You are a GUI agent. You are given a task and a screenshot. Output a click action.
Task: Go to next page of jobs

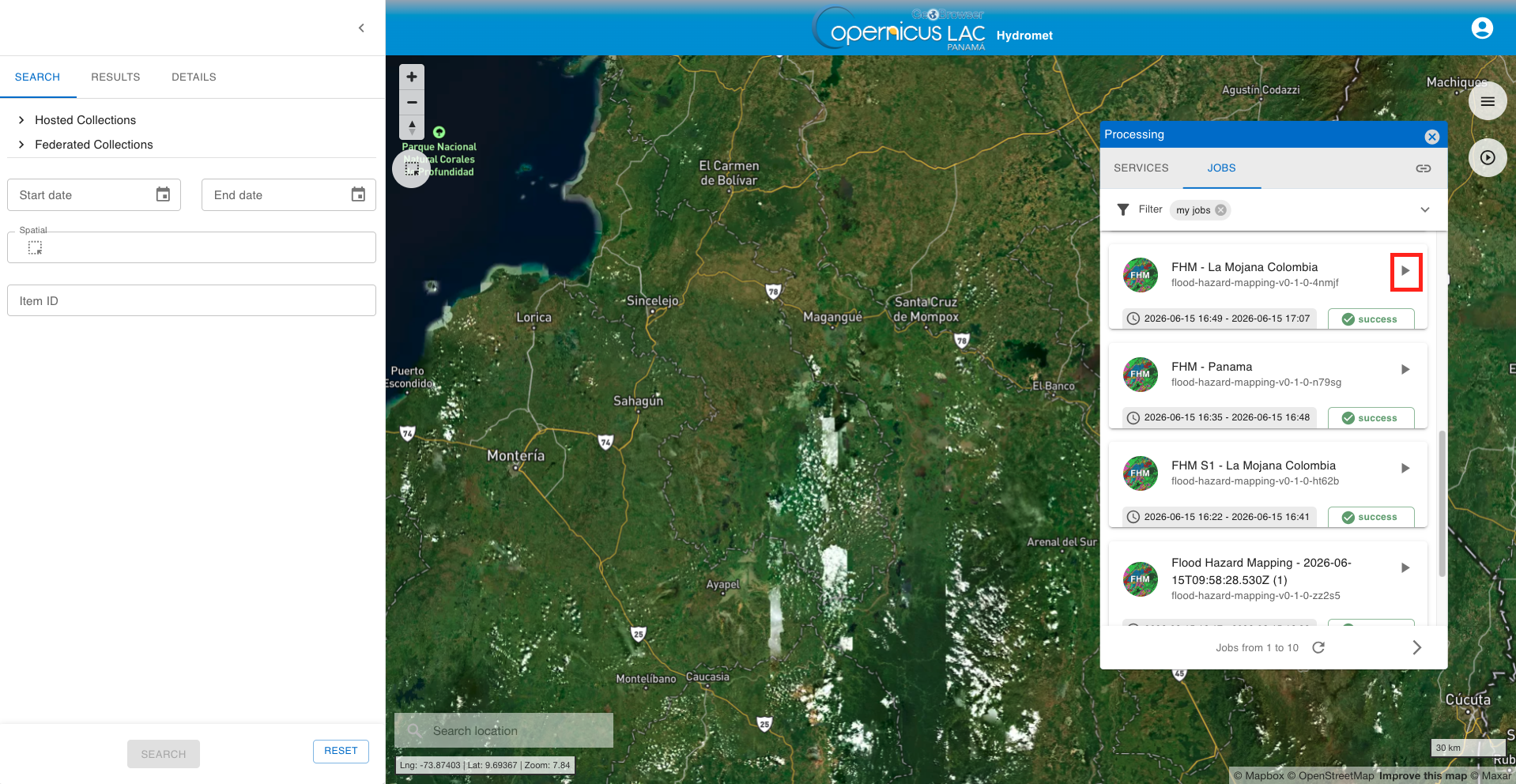[1417, 647]
